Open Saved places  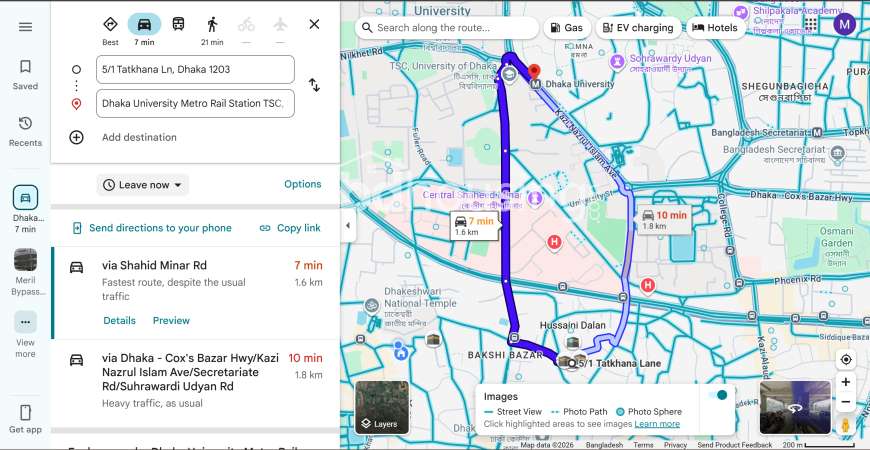tap(26, 75)
